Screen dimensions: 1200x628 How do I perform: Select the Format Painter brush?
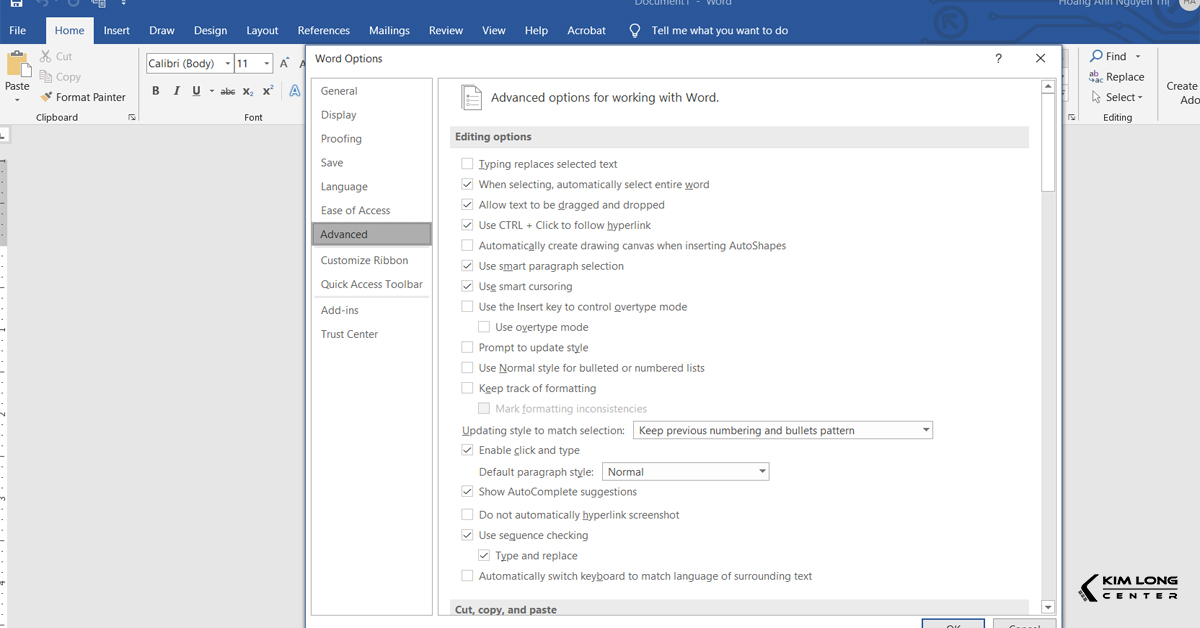pos(47,97)
